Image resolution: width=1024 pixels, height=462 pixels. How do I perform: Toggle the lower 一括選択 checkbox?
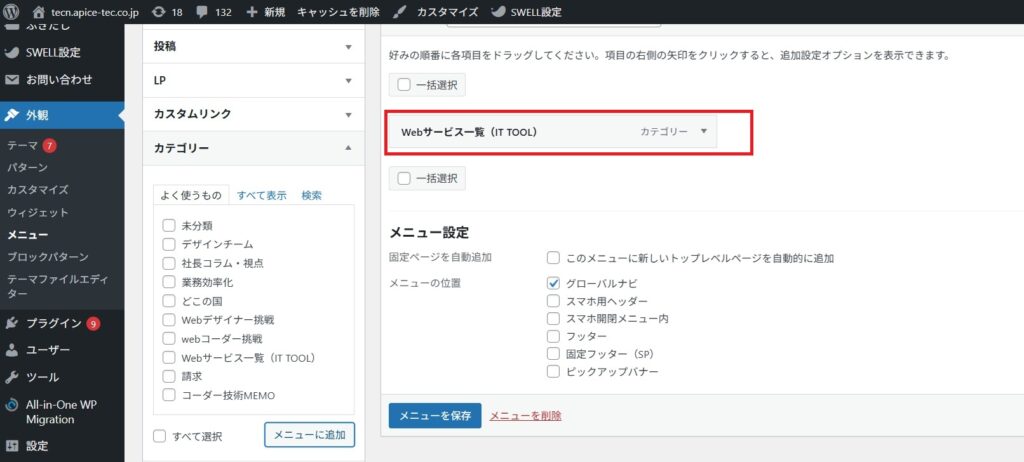coord(404,178)
